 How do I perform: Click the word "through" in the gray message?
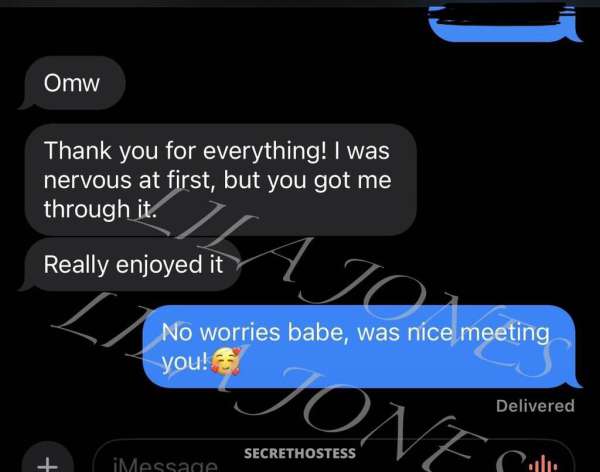(87, 209)
